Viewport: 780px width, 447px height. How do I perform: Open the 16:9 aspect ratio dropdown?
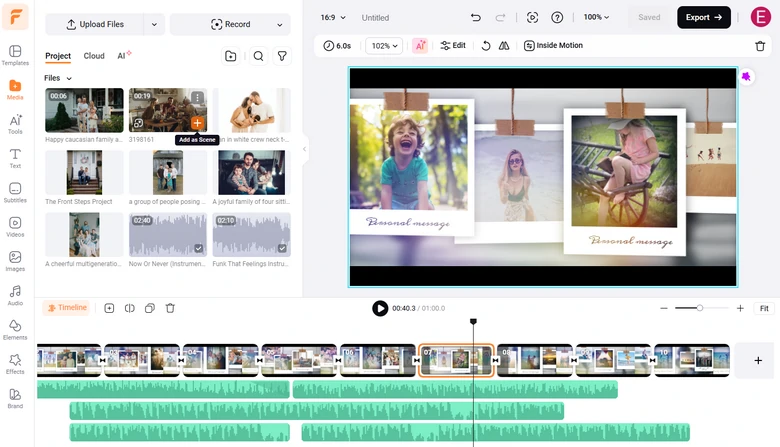tap(333, 17)
